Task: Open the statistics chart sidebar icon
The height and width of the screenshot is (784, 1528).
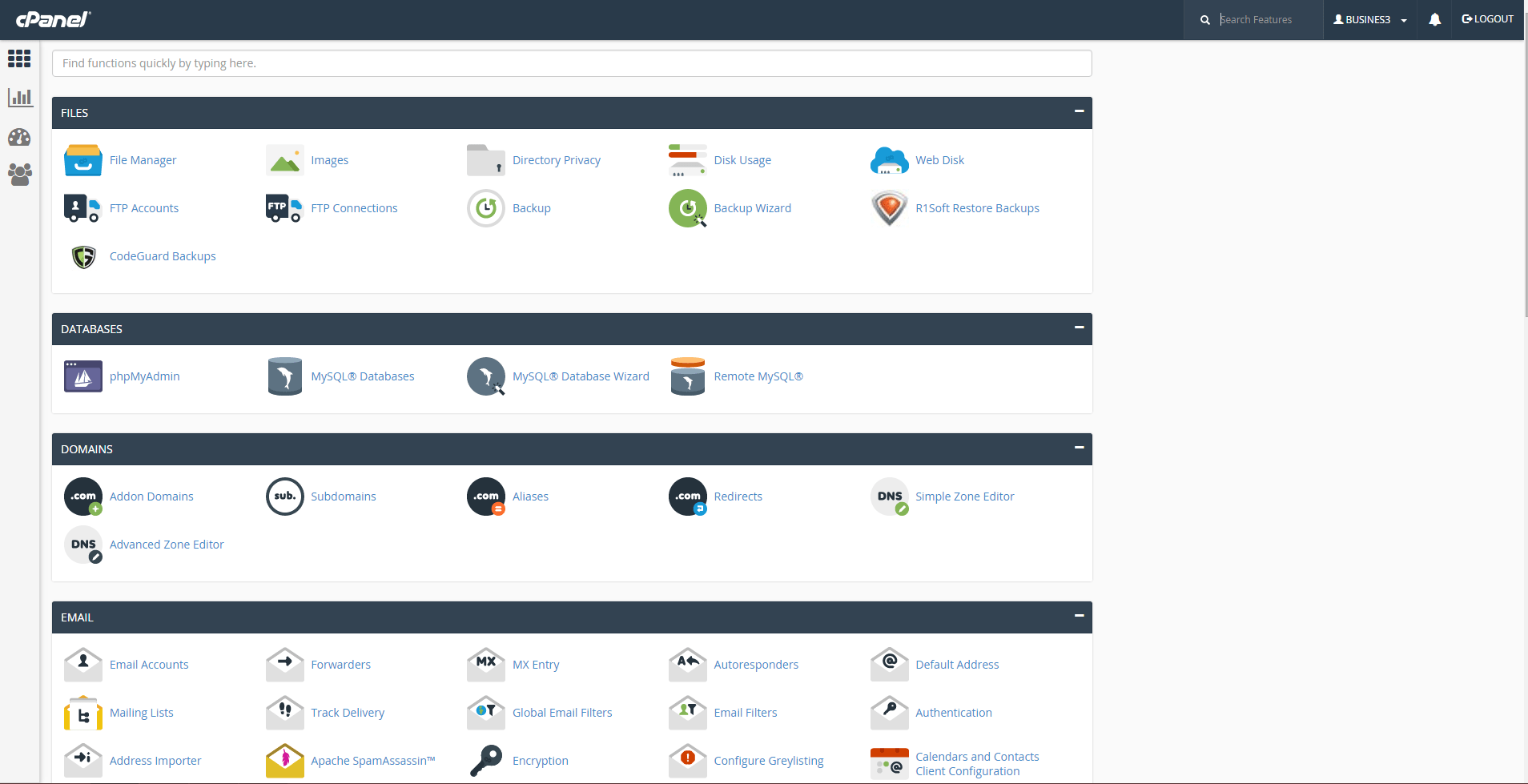Action: point(19,98)
